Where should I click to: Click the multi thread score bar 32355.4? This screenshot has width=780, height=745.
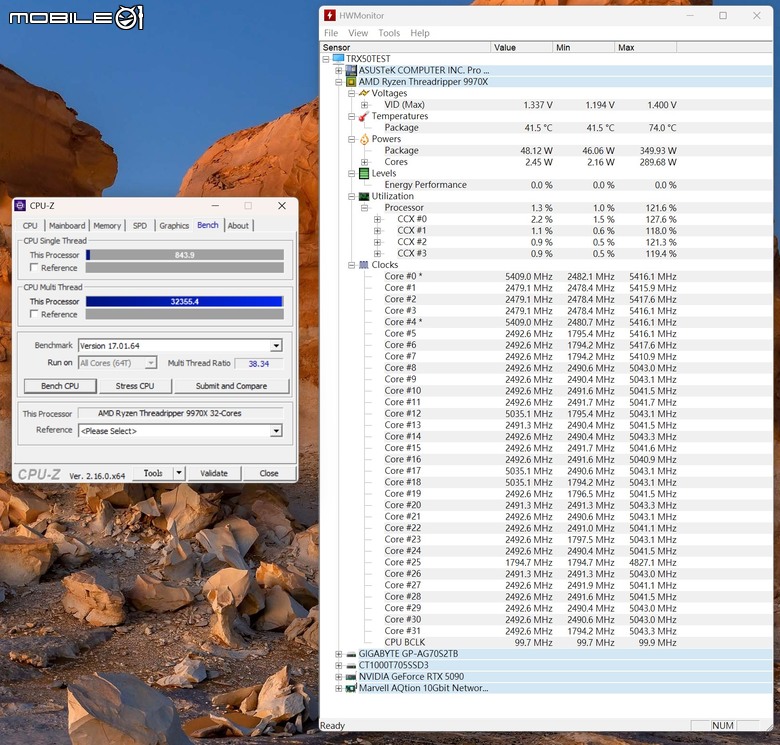(185, 301)
